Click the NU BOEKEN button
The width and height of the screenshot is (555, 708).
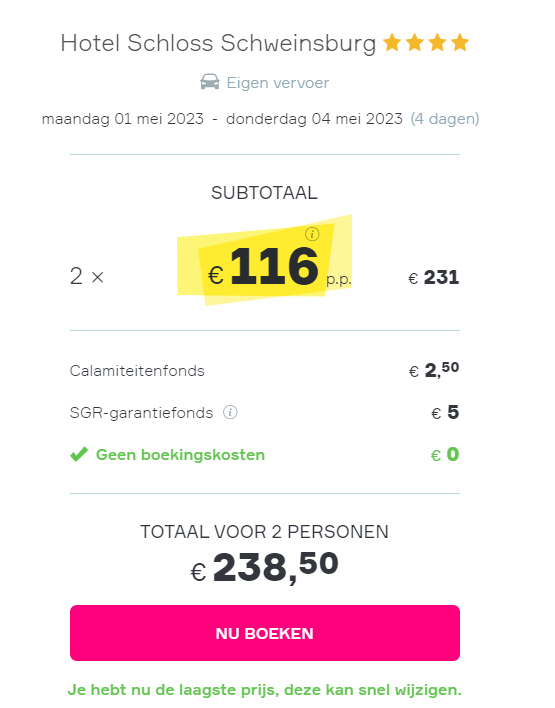point(265,633)
